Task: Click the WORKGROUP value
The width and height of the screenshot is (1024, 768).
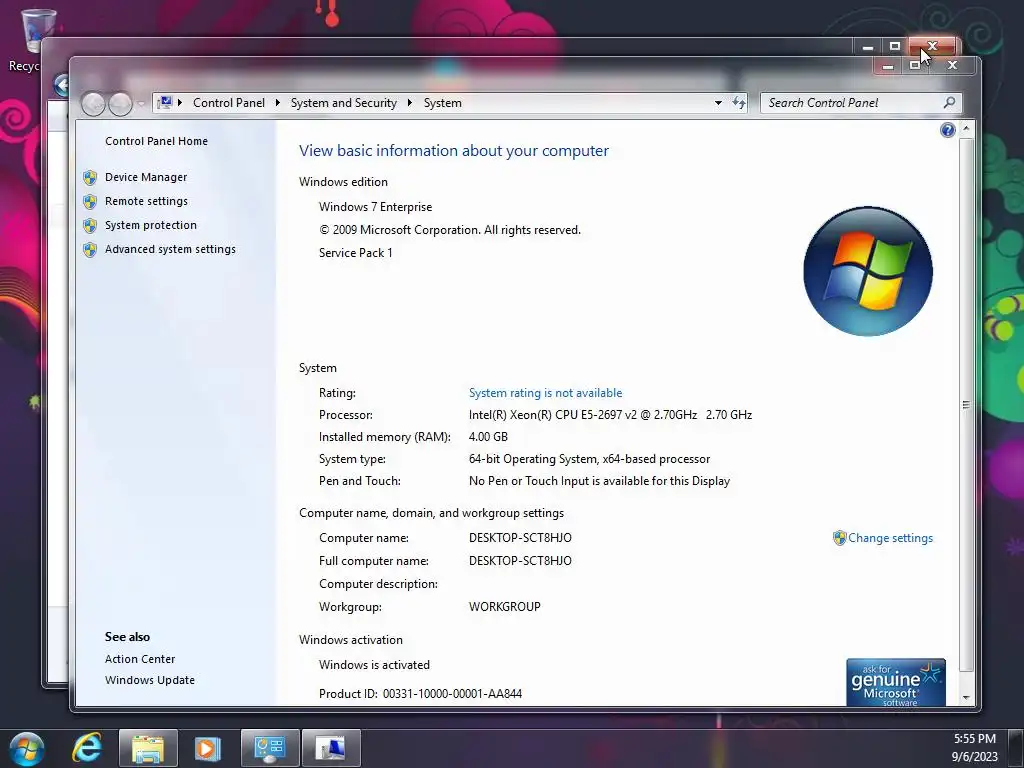Action: click(504, 607)
